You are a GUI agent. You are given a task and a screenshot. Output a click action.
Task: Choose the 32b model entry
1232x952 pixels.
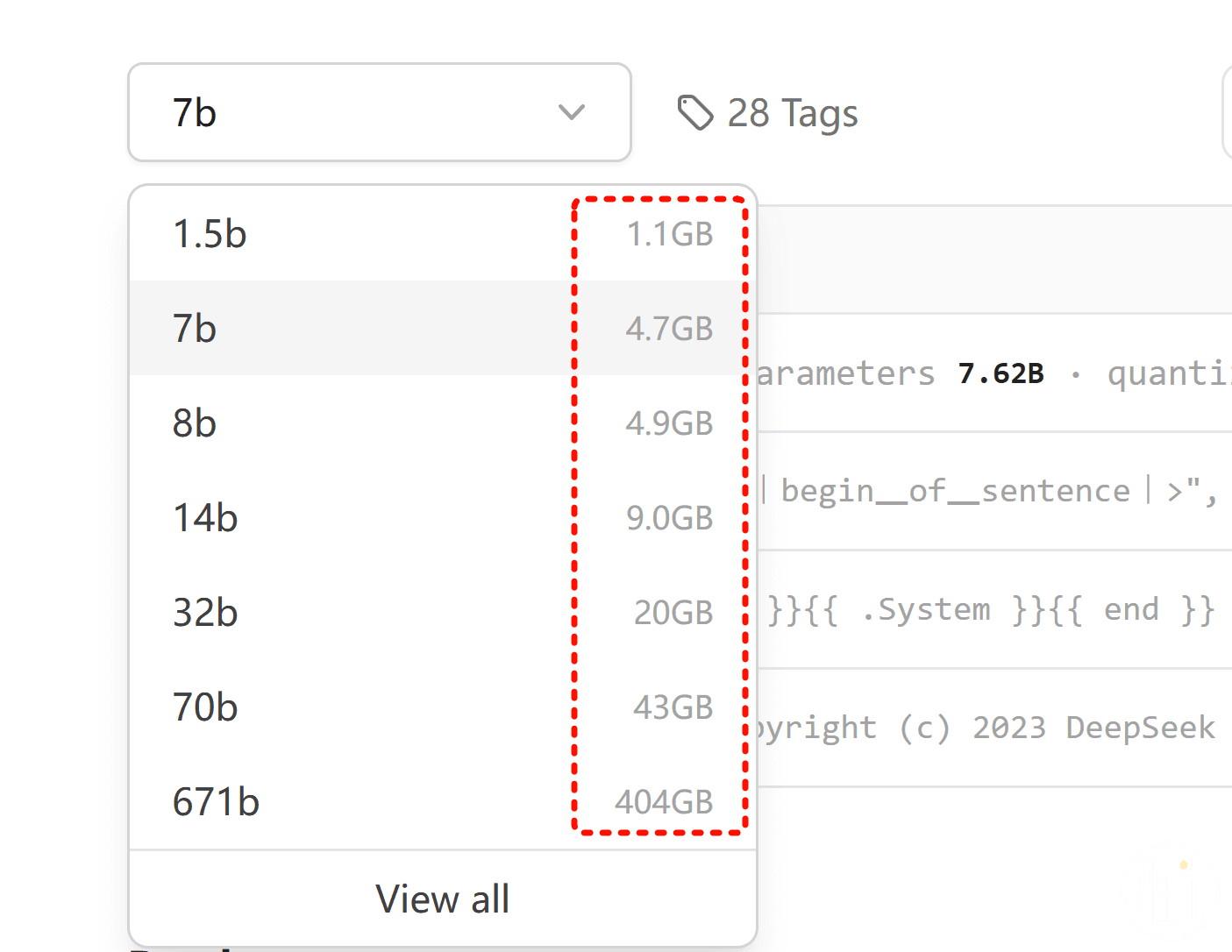[443, 613]
